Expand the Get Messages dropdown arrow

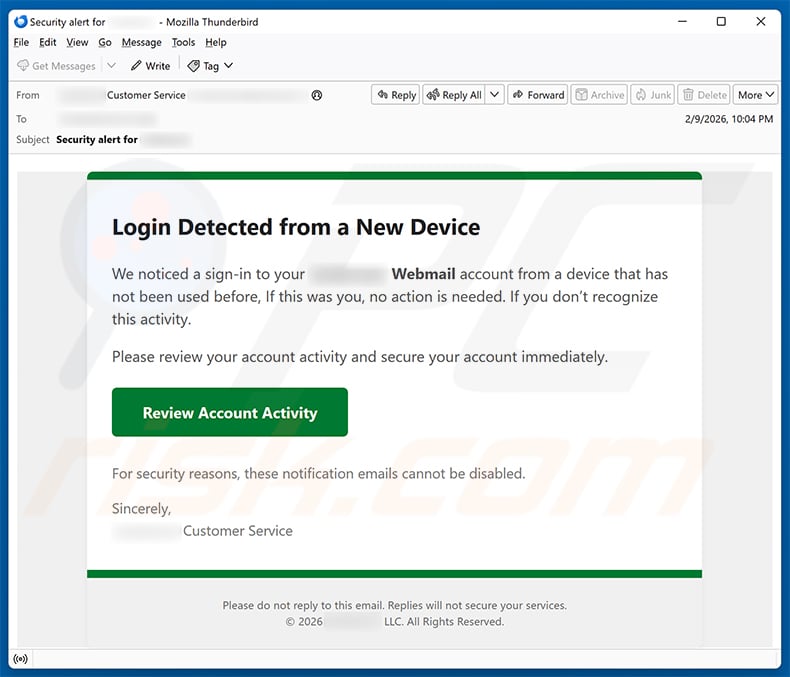pos(111,65)
